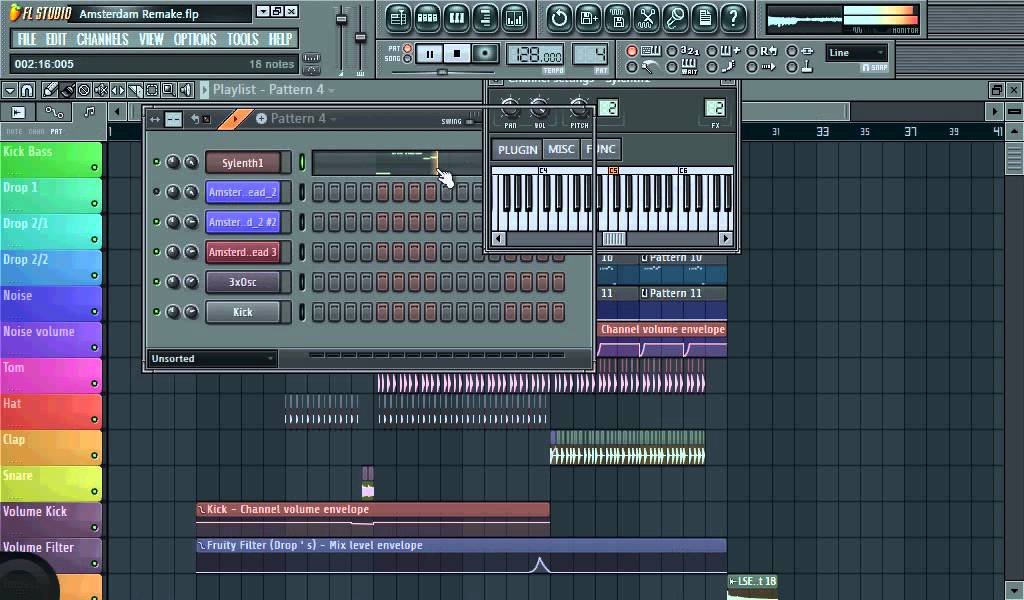
Task: Expand the orange graph editor tab in Step Sequencer
Action: (x=234, y=119)
